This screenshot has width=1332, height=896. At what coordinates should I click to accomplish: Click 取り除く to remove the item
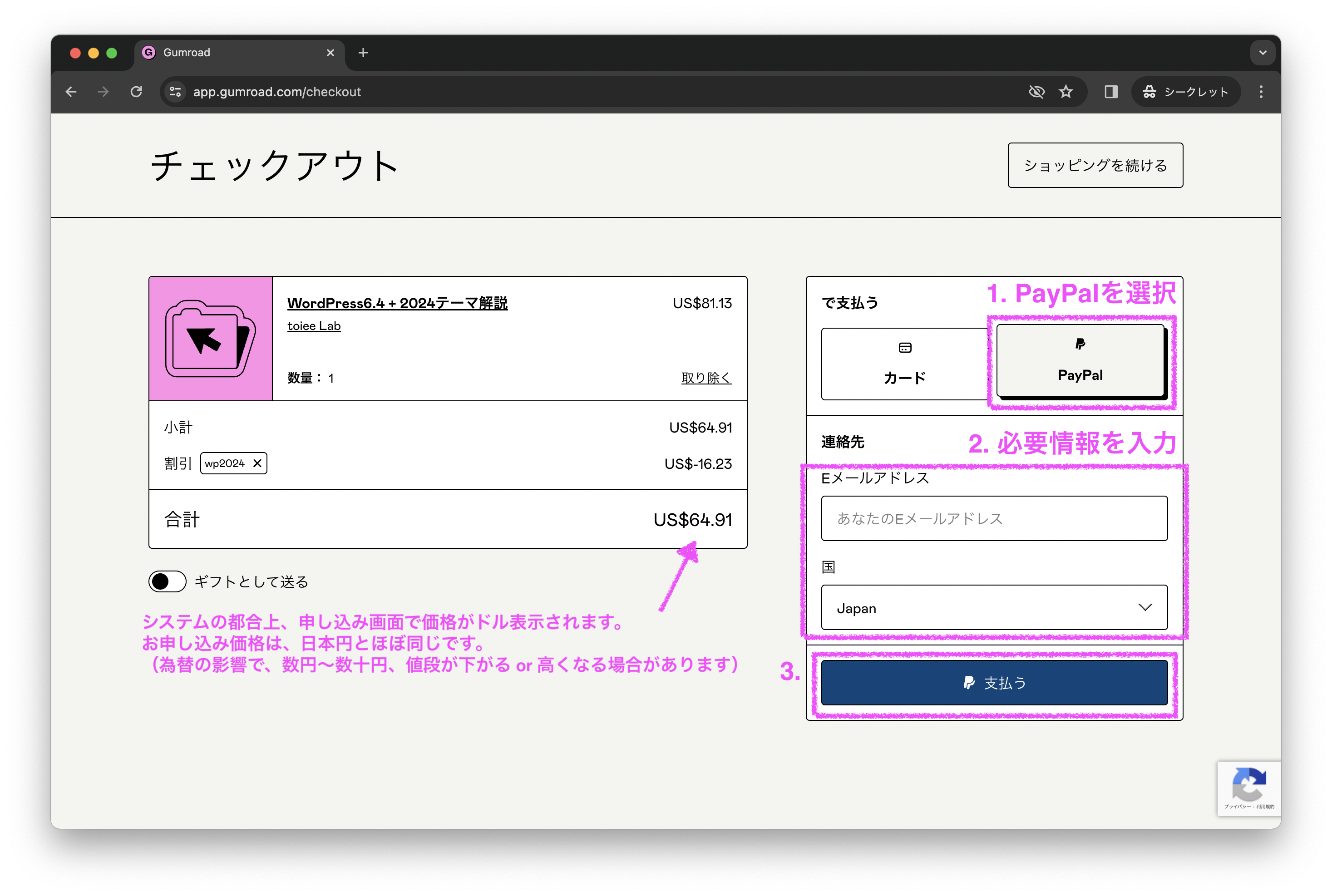click(x=706, y=378)
